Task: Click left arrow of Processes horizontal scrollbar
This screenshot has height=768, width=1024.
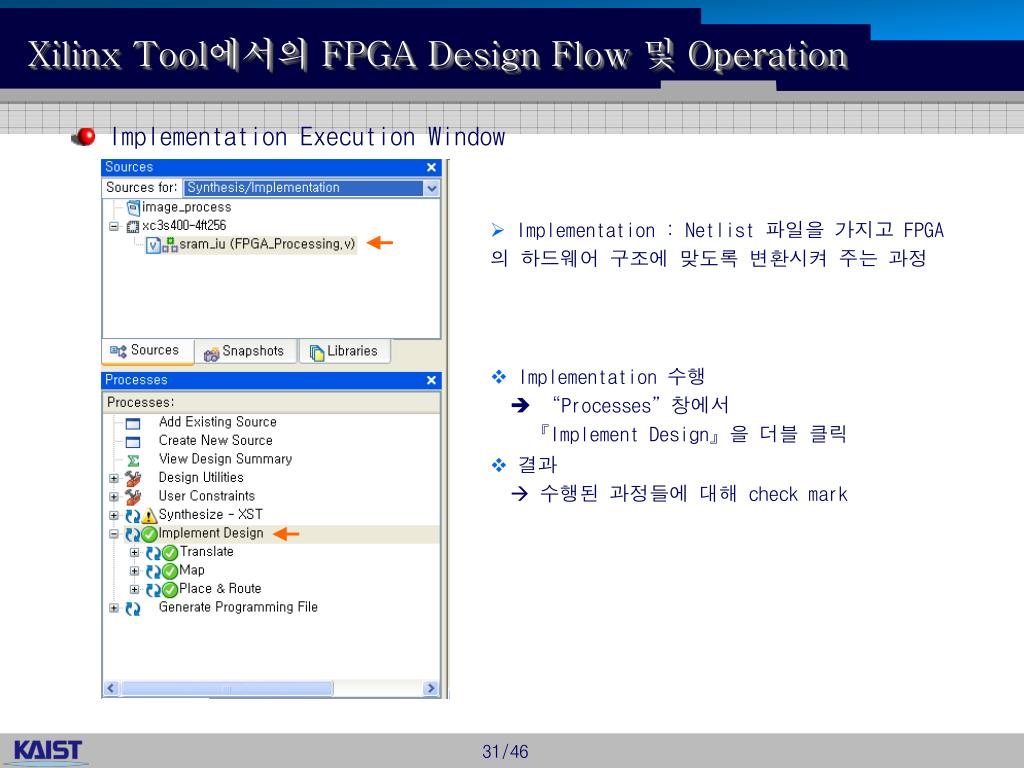Action: coord(111,688)
